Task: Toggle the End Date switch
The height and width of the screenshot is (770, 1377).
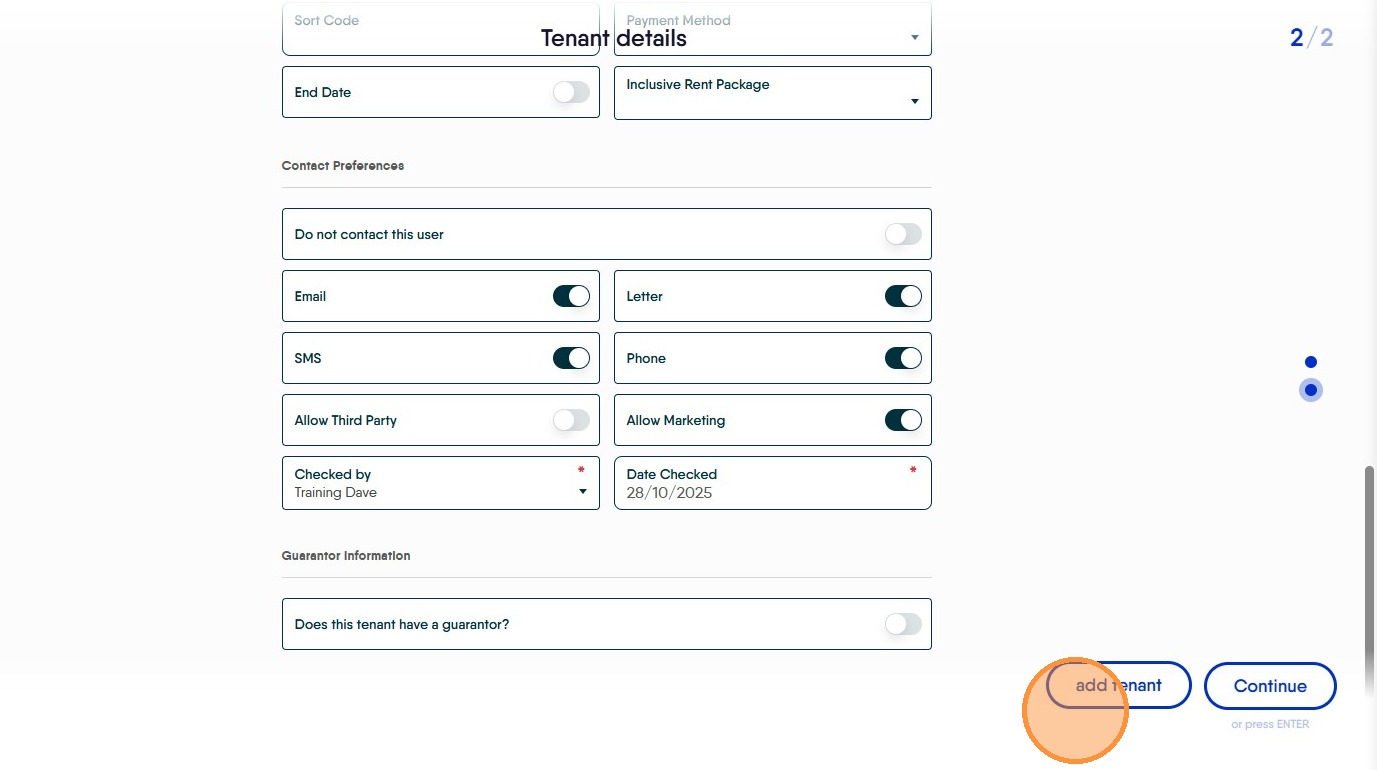Action: pyautogui.click(x=571, y=92)
